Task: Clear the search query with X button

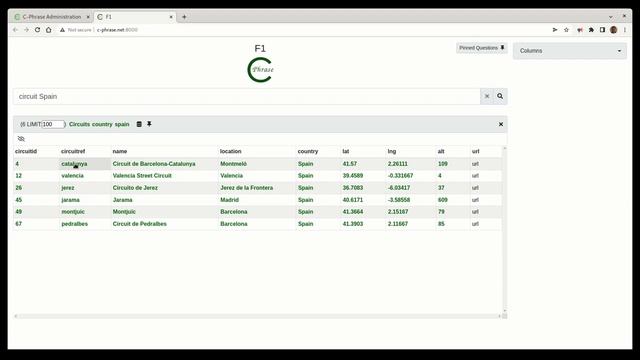Action: (x=487, y=96)
